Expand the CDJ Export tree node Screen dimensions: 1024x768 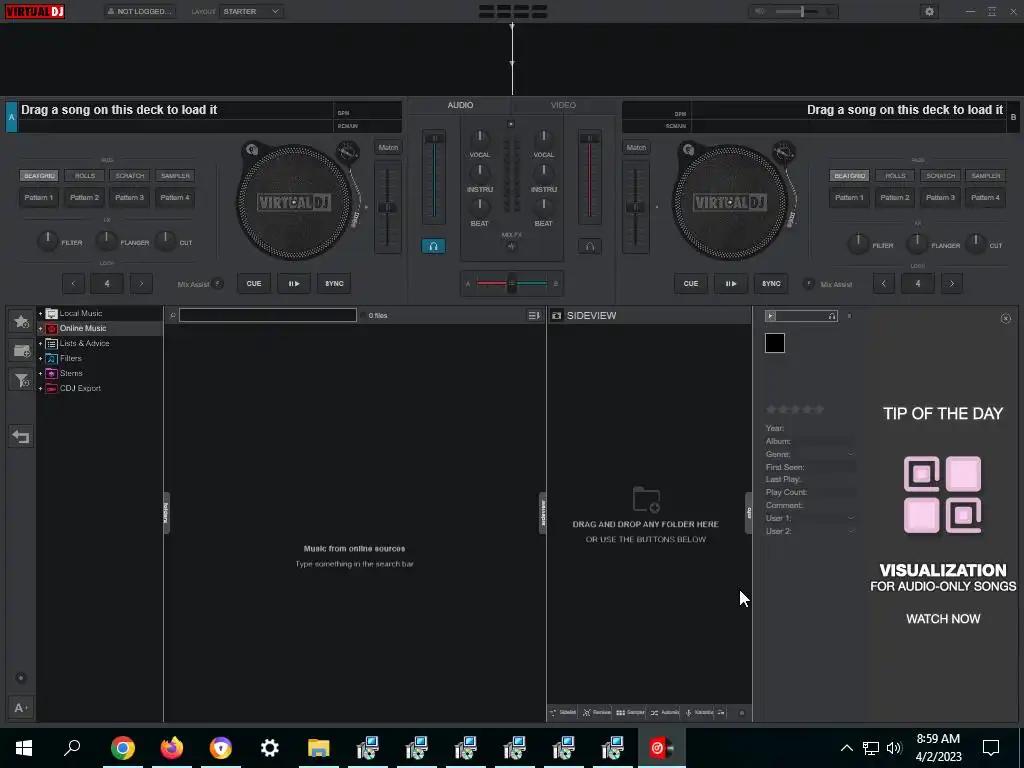40,389
